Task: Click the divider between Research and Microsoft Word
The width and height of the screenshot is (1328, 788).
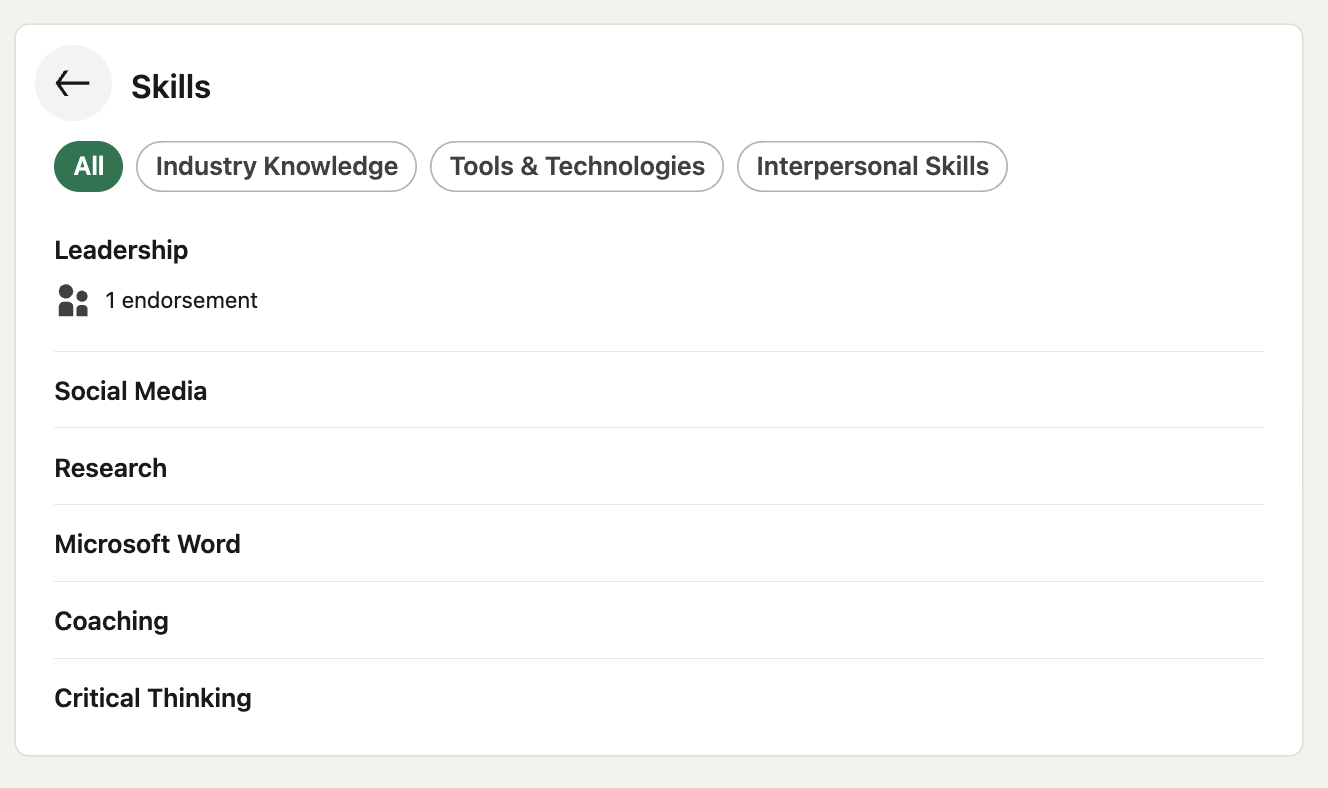Action: pos(659,505)
